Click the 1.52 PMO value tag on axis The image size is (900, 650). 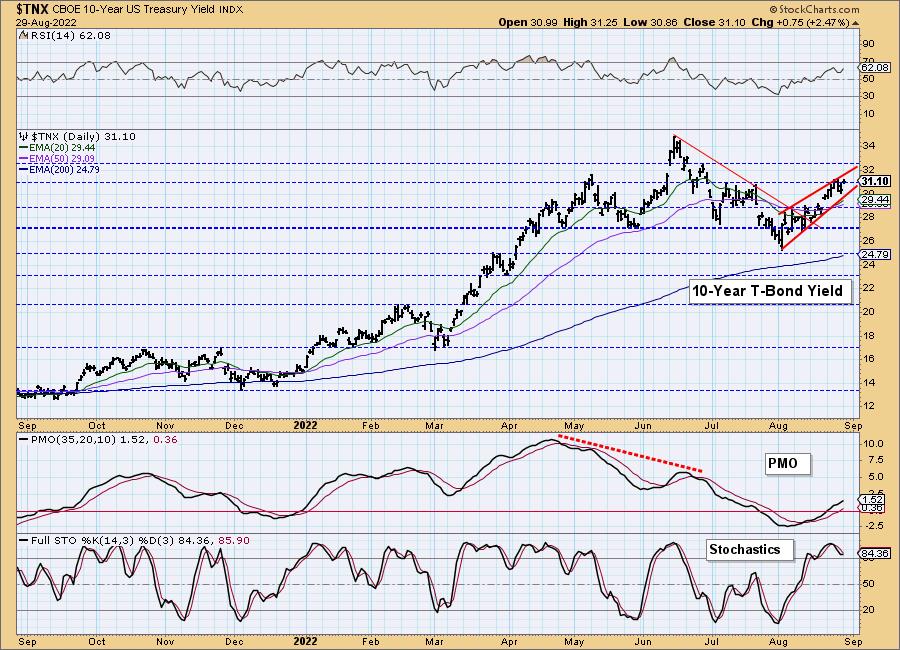coord(873,500)
